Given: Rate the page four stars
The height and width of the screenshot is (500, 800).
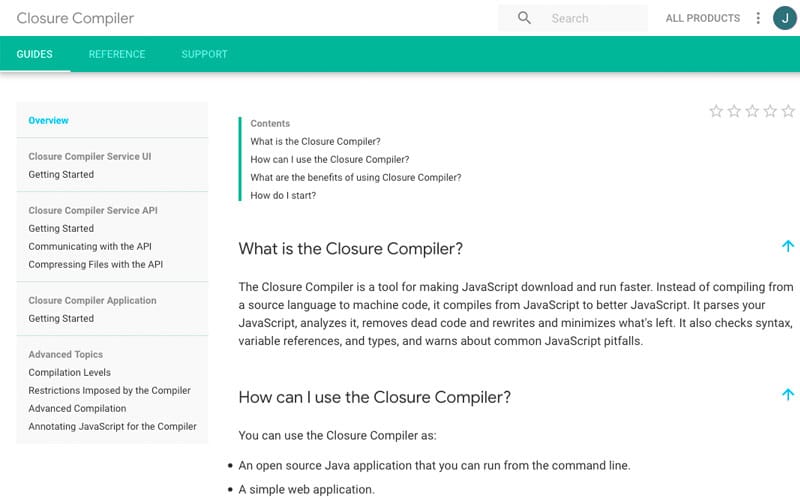Looking at the screenshot, I should pos(770,111).
